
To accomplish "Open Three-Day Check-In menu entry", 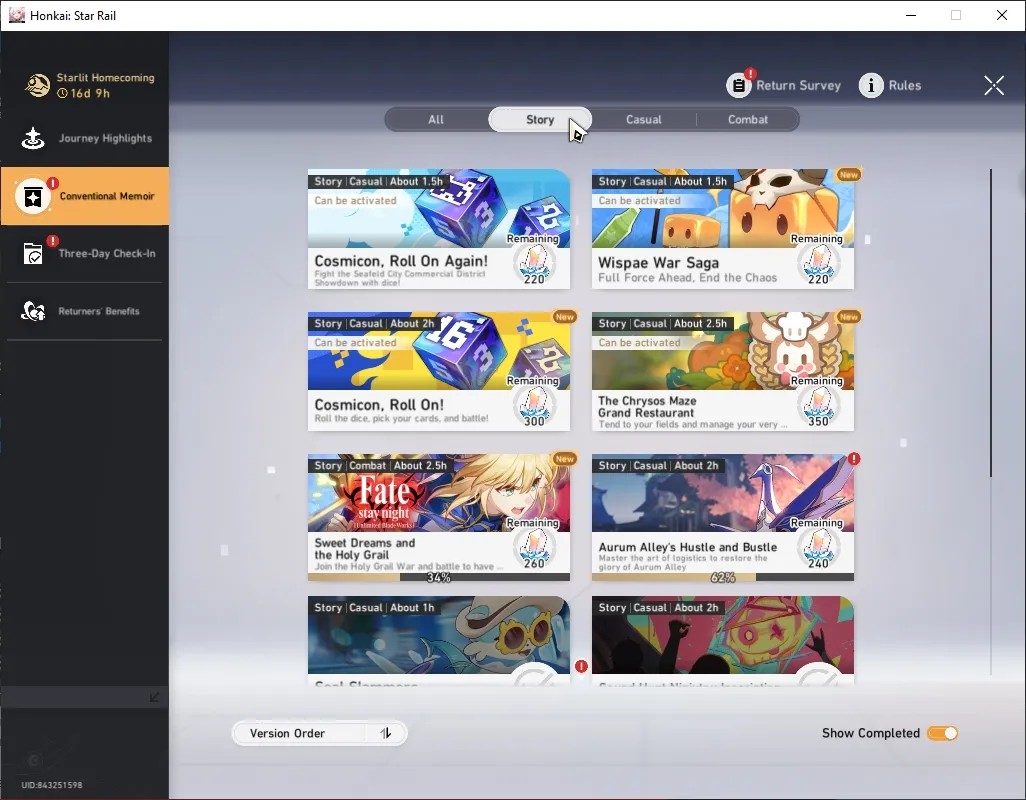I will pos(84,253).
